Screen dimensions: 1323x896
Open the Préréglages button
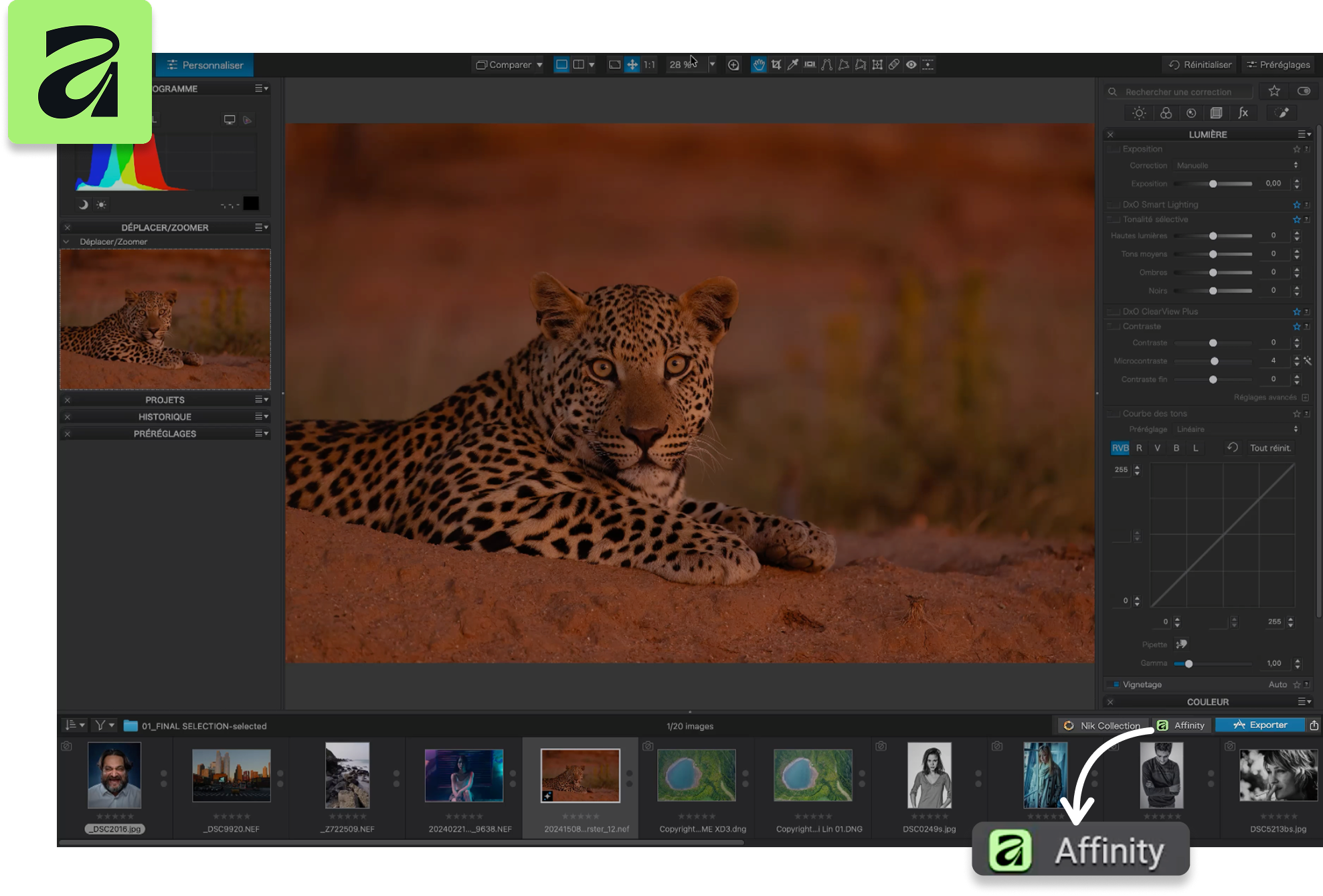click(1278, 65)
